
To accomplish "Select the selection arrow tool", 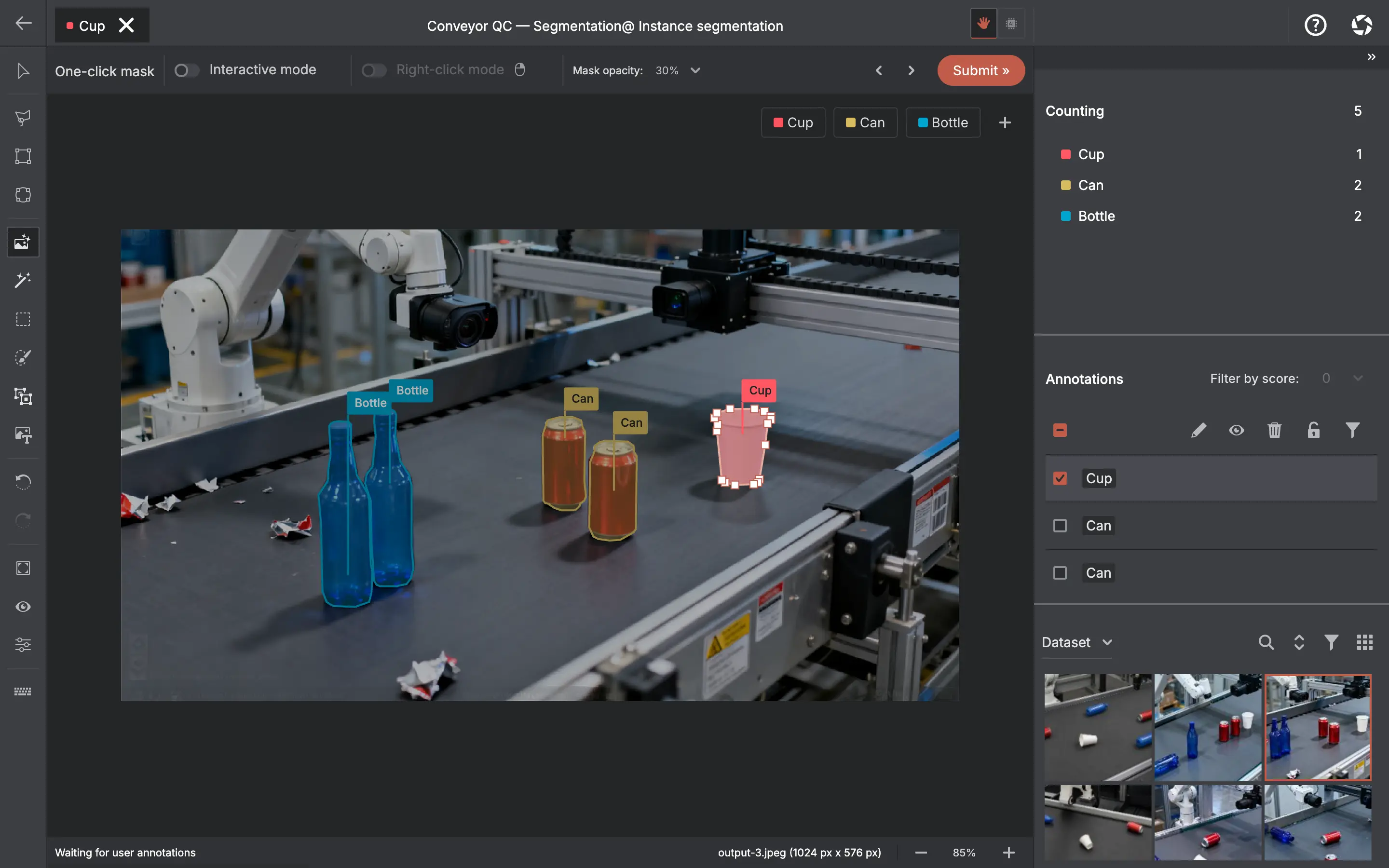I will click(23, 71).
